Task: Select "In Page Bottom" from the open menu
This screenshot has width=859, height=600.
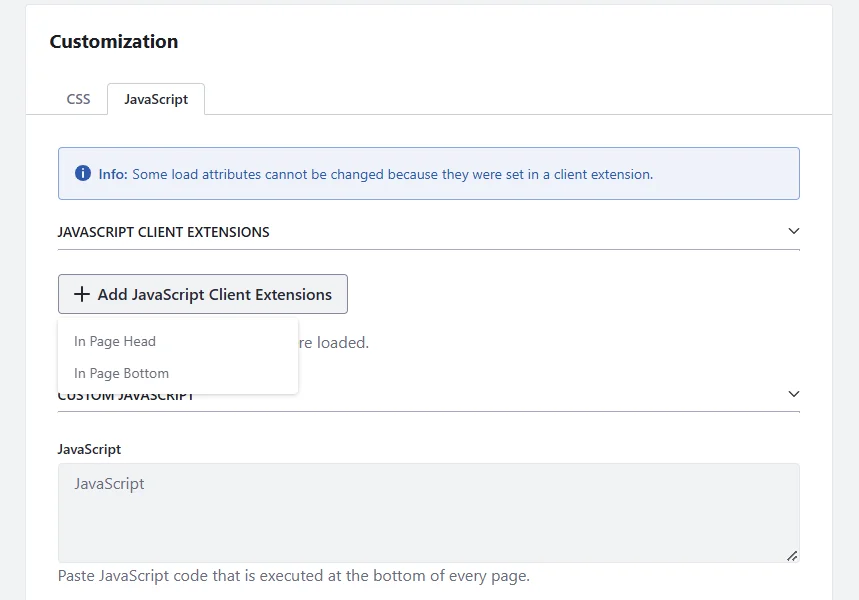Action: (121, 373)
